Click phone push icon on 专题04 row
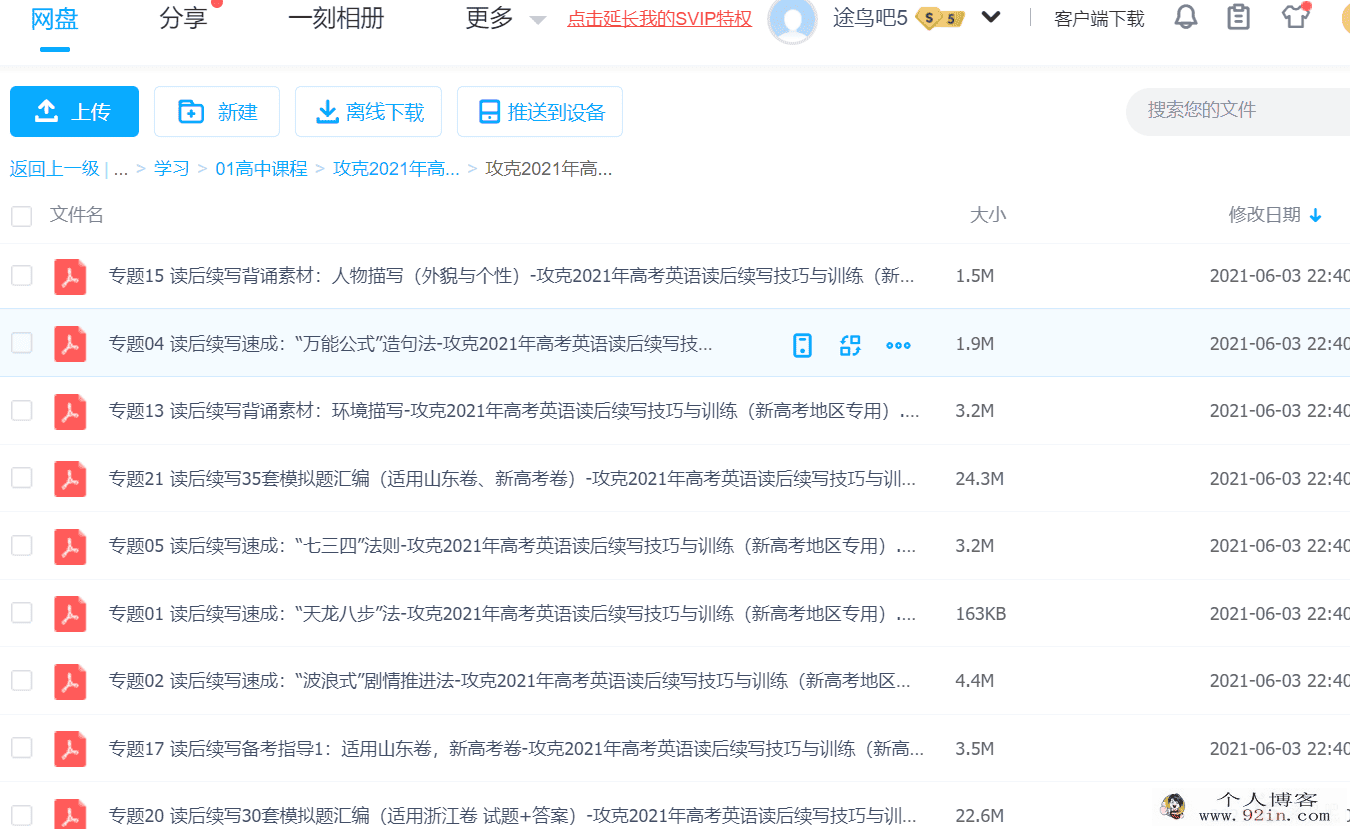The image size is (1350, 829). 802,345
